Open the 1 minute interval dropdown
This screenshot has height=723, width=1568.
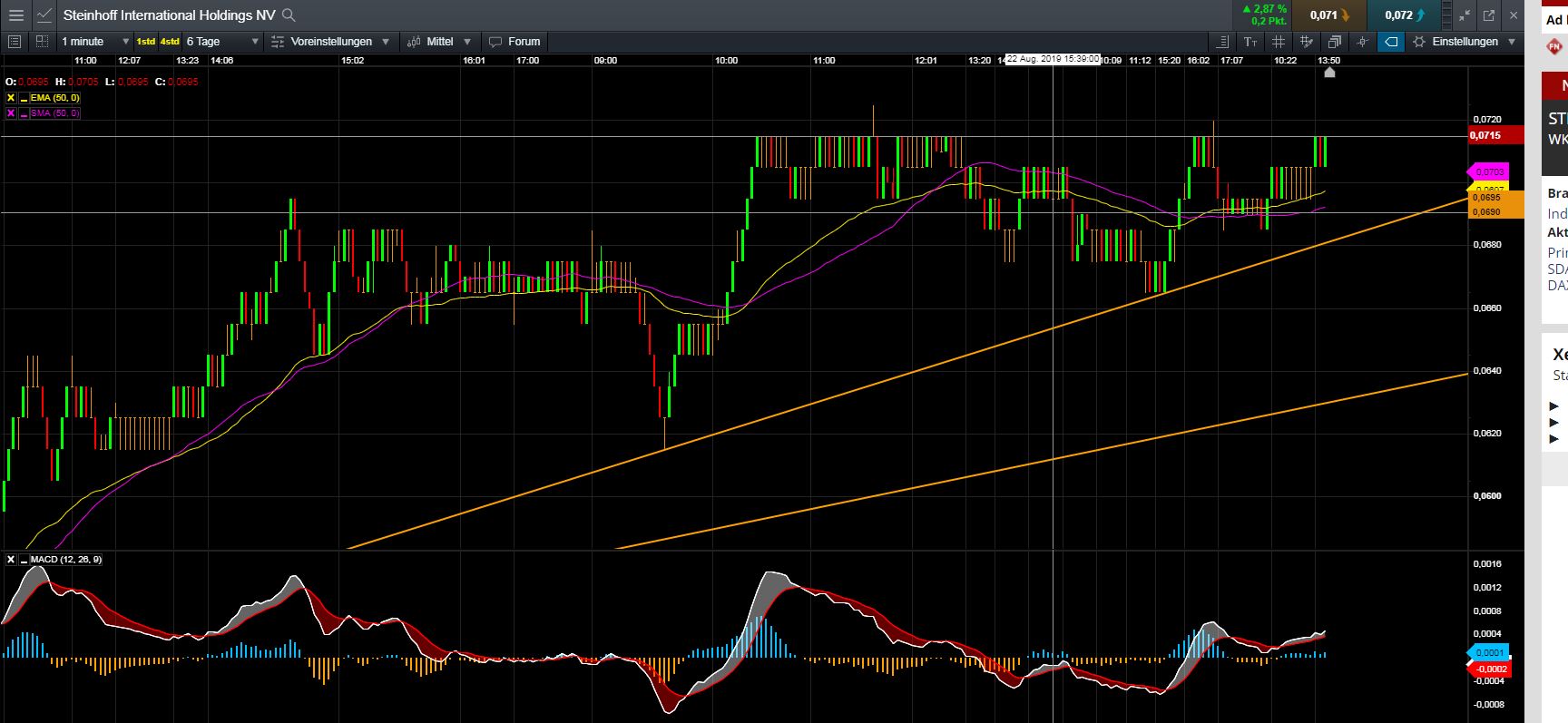(95, 42)
